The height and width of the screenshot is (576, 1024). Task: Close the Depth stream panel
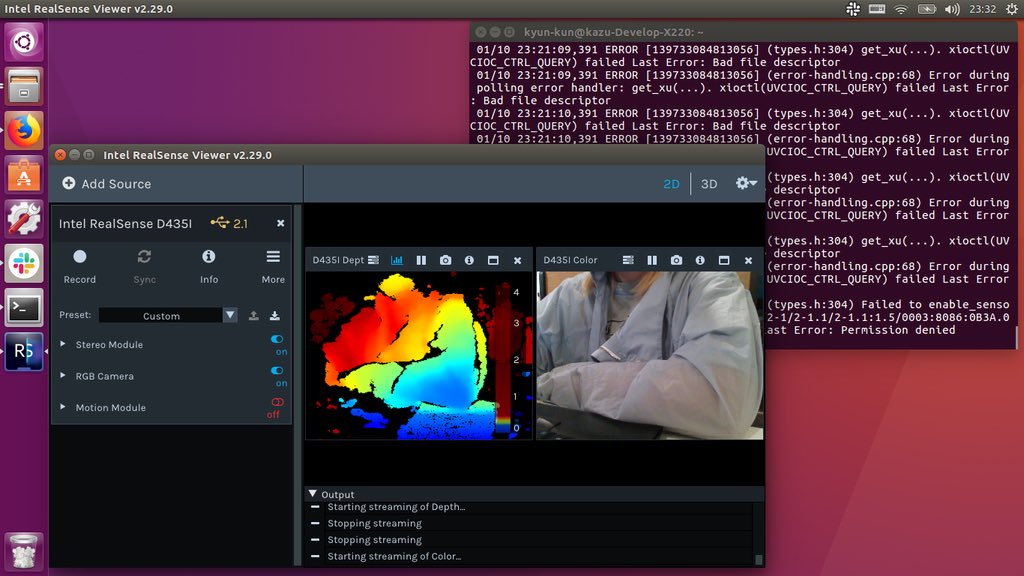click(x=517, y=260)
